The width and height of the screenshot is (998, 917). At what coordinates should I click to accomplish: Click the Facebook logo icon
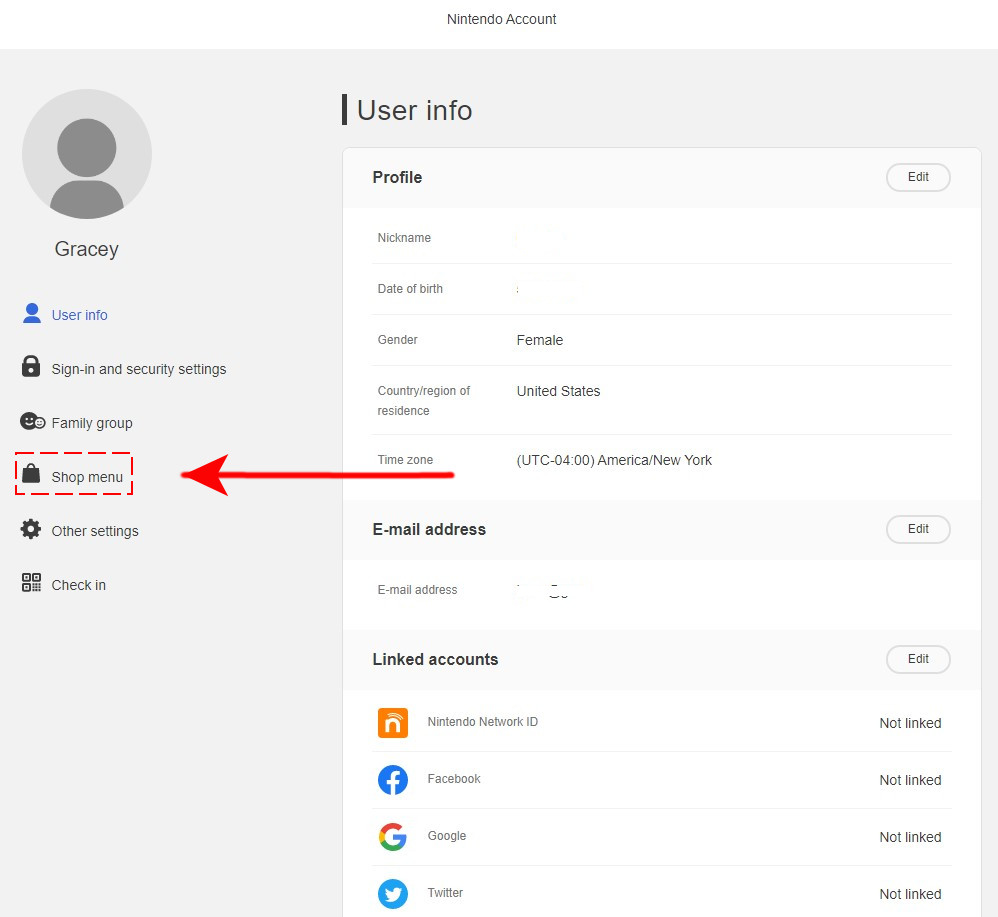(393, 780)
